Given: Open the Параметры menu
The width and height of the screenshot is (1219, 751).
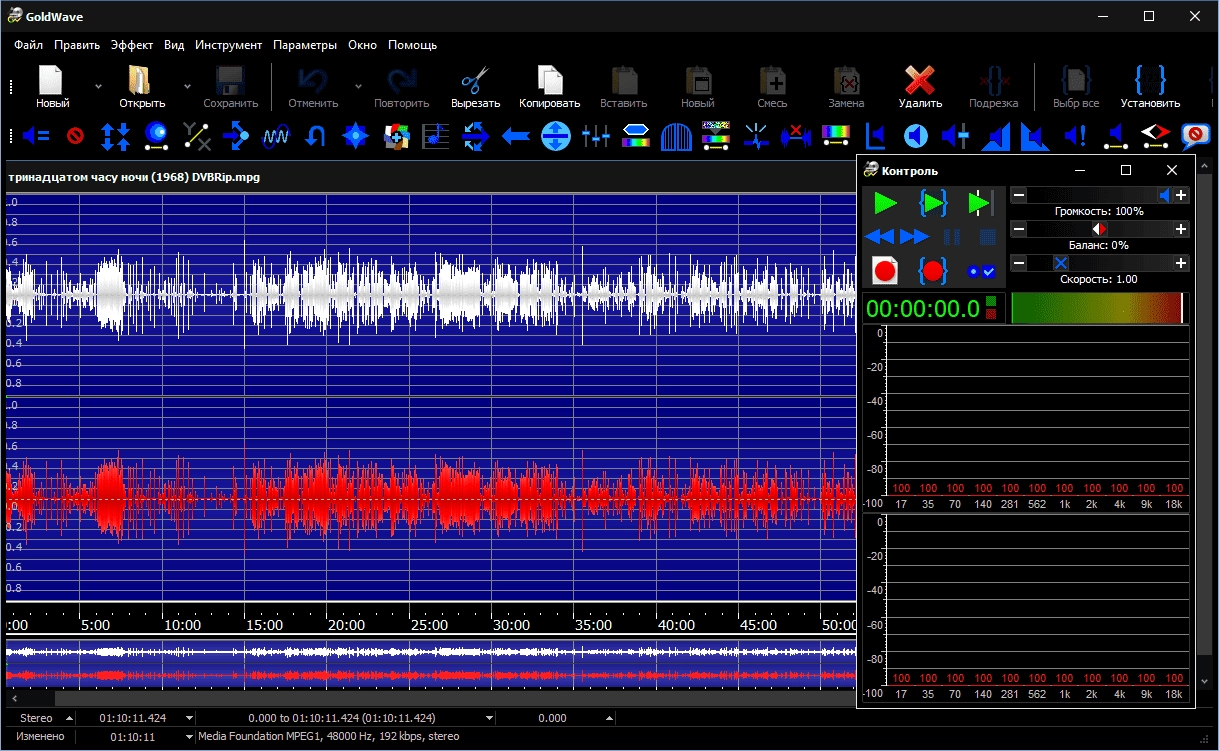Looking at the screenshot, I should point(305,45).
